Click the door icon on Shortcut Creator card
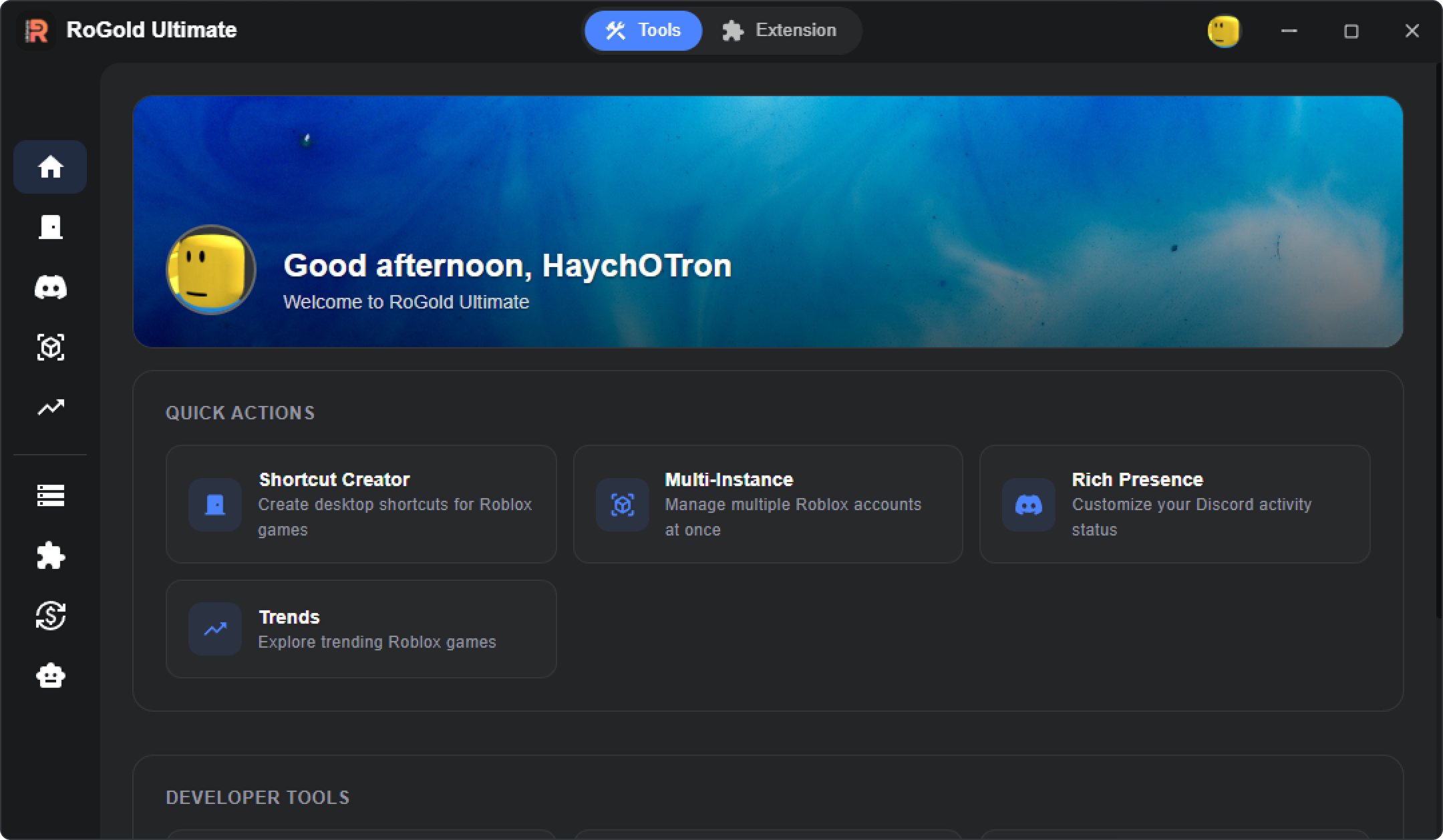The width and height of the screenshot is (1443, 840). click(214, 504)
